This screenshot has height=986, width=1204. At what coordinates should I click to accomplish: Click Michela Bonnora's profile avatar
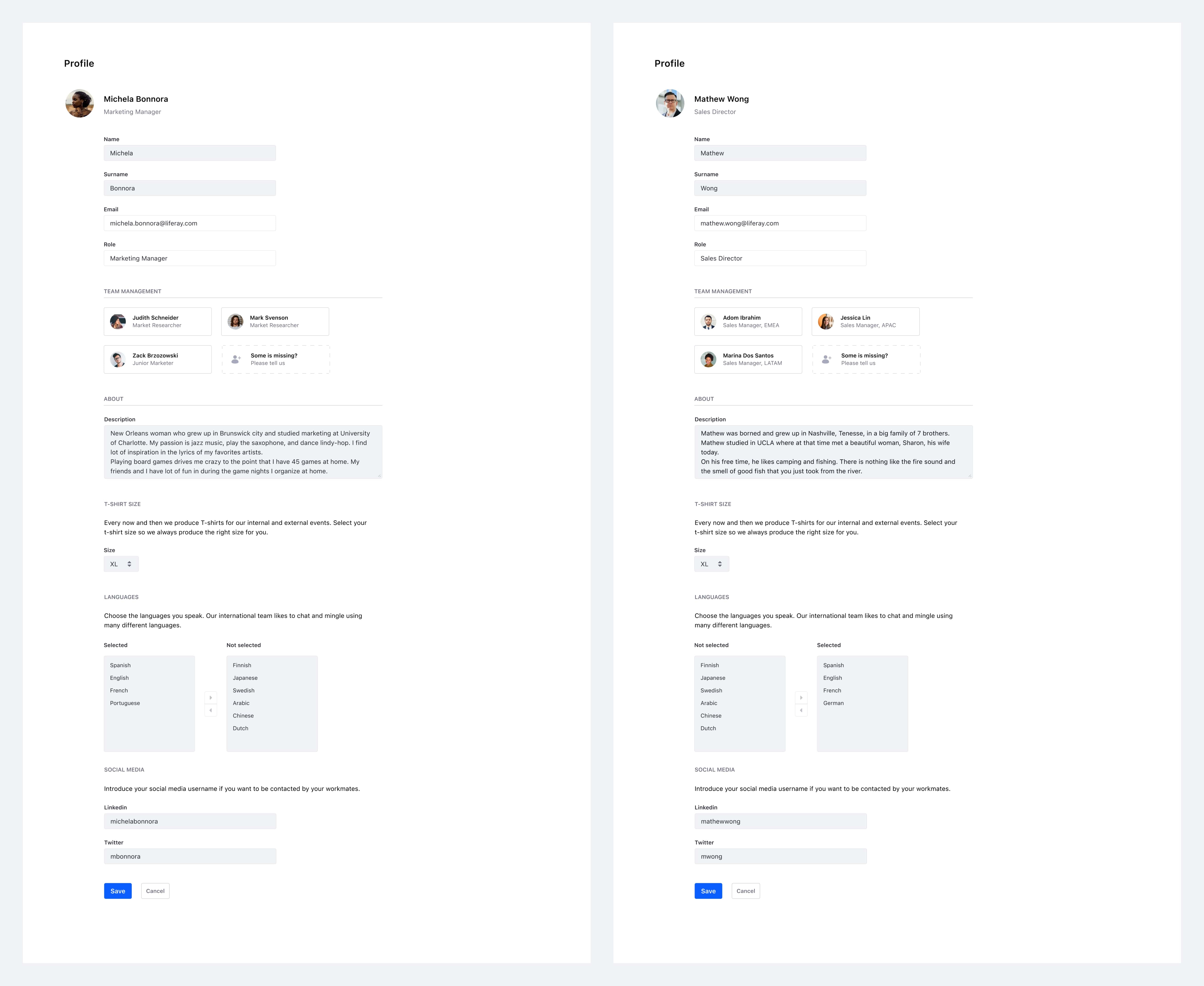point(79,103)
